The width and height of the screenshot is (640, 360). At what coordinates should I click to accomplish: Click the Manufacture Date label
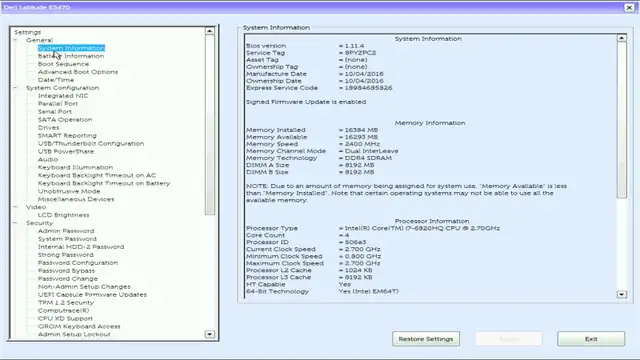click(x=276, y=74)
